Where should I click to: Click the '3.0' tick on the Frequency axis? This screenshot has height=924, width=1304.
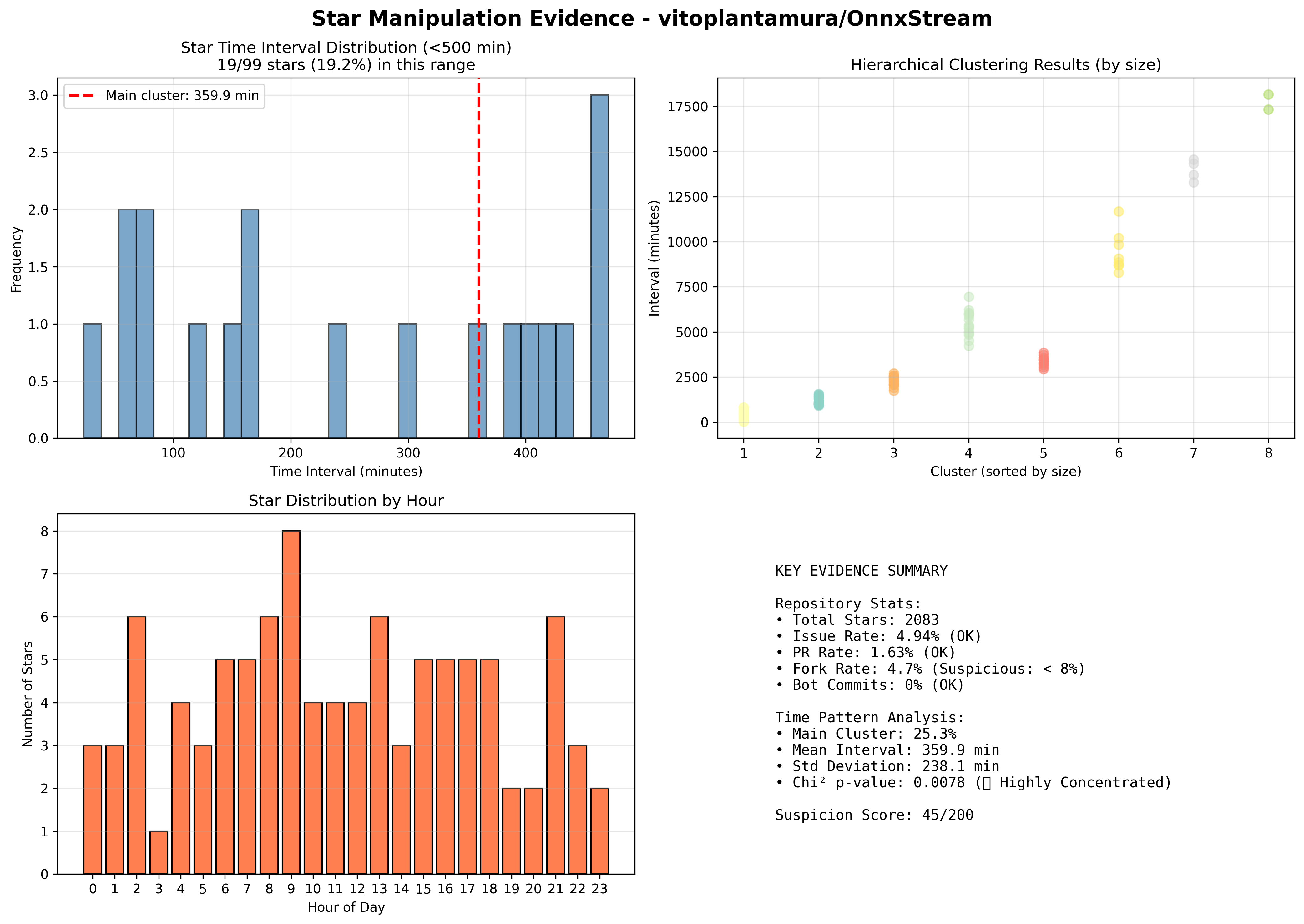tap(38, 95)
